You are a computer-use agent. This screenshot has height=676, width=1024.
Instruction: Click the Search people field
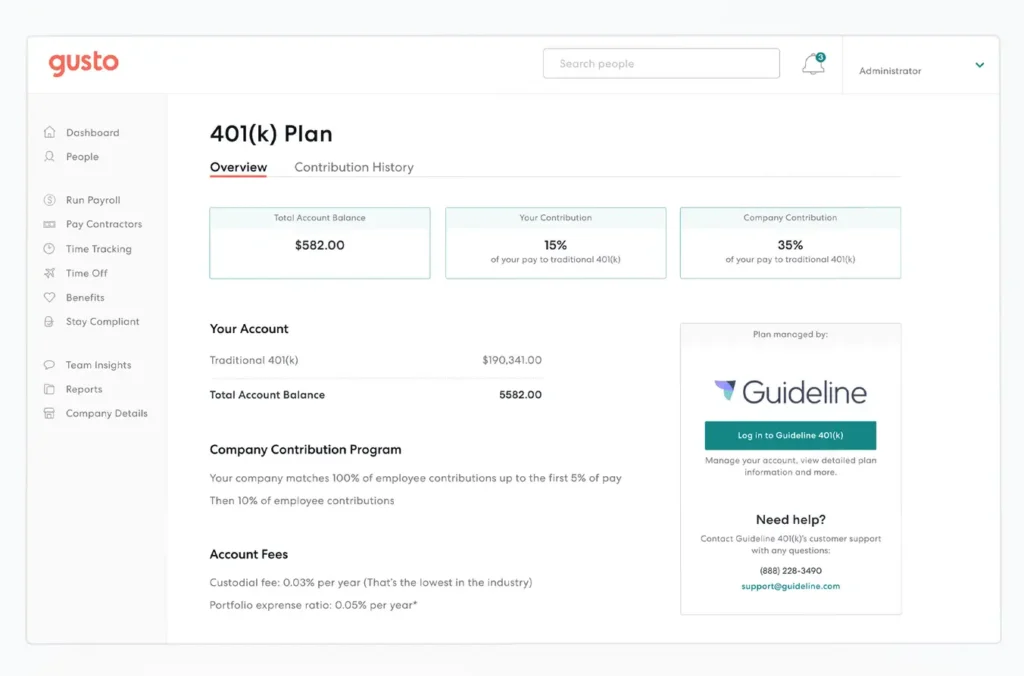(x=661, y=63)
